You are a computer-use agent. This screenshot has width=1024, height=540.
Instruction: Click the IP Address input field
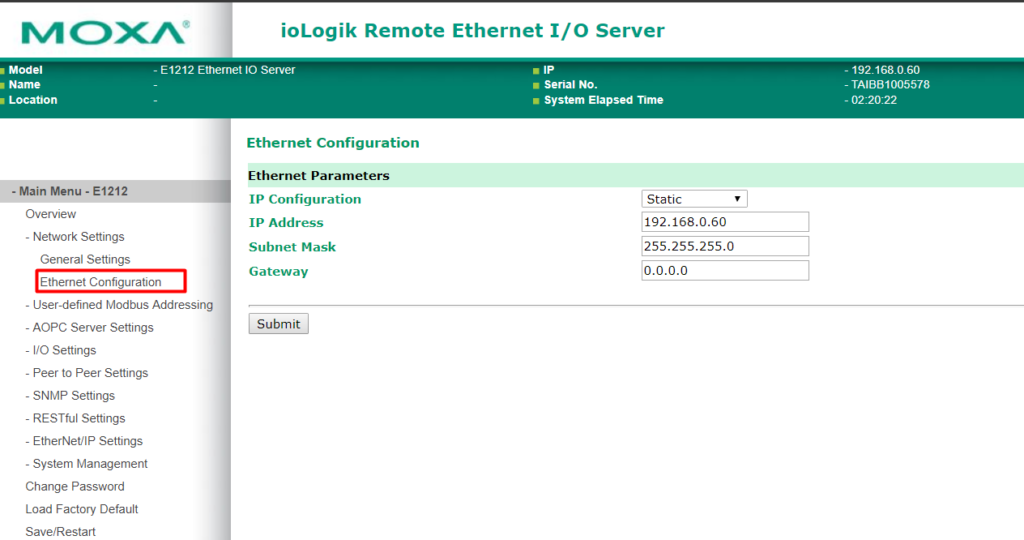tap(725, 222)
